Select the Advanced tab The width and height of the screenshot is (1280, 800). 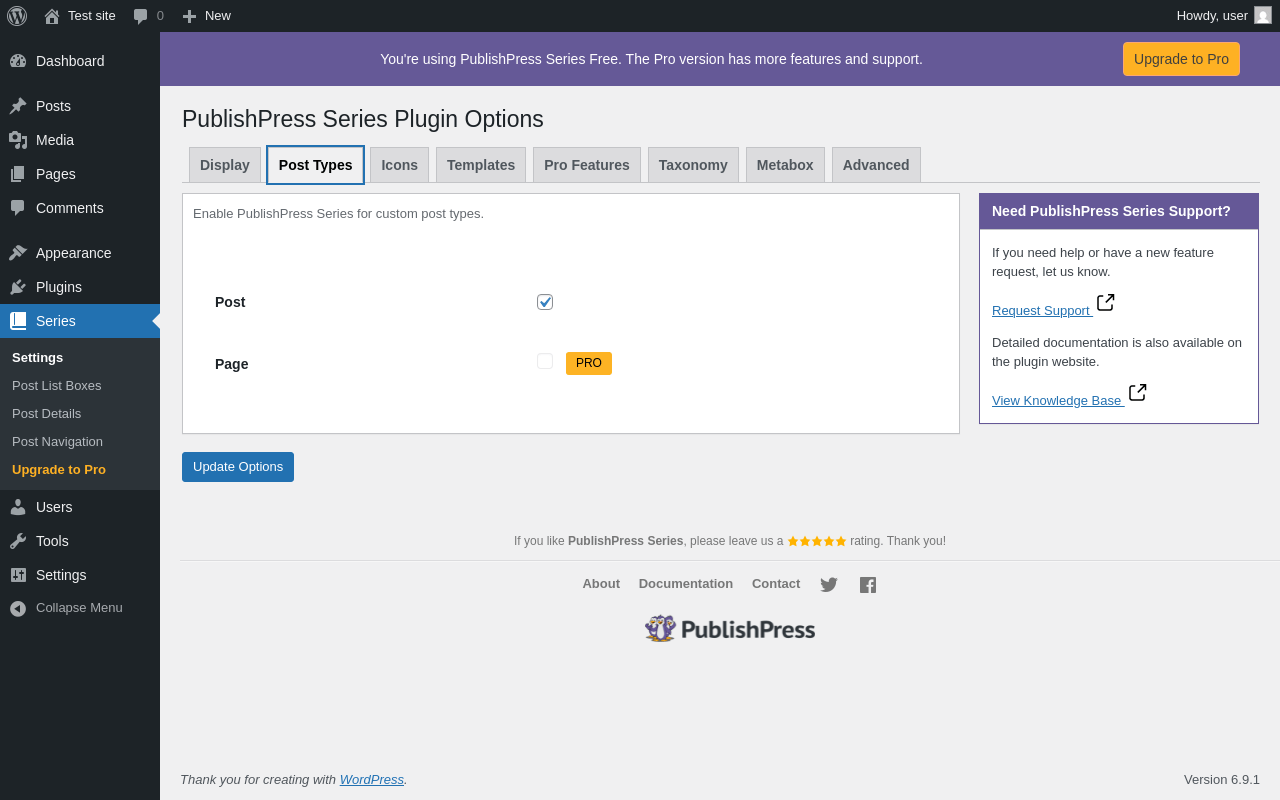[x=876, y=165]
